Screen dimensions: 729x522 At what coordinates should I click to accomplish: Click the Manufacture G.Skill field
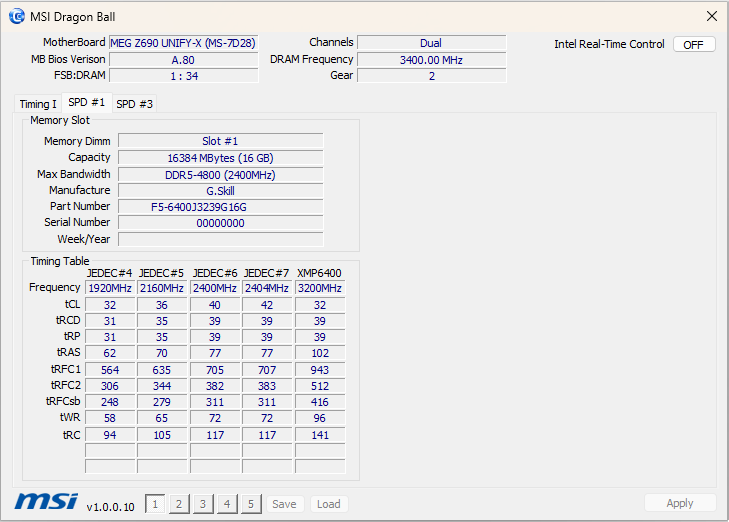[x=220, y=191]
